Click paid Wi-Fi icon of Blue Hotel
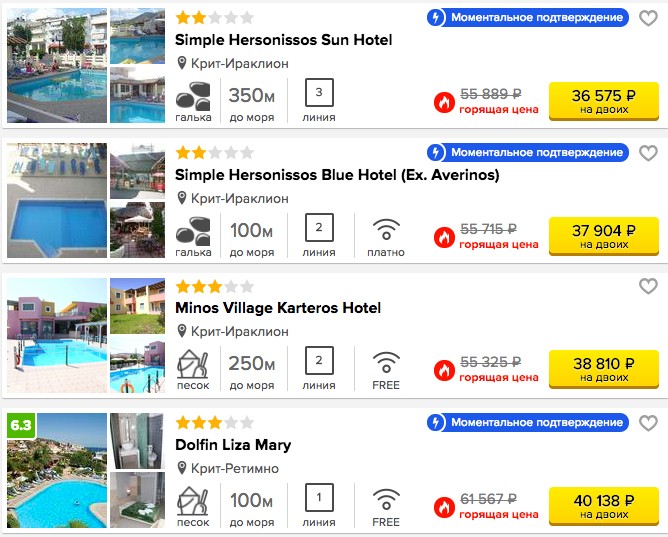 [386, 230]
